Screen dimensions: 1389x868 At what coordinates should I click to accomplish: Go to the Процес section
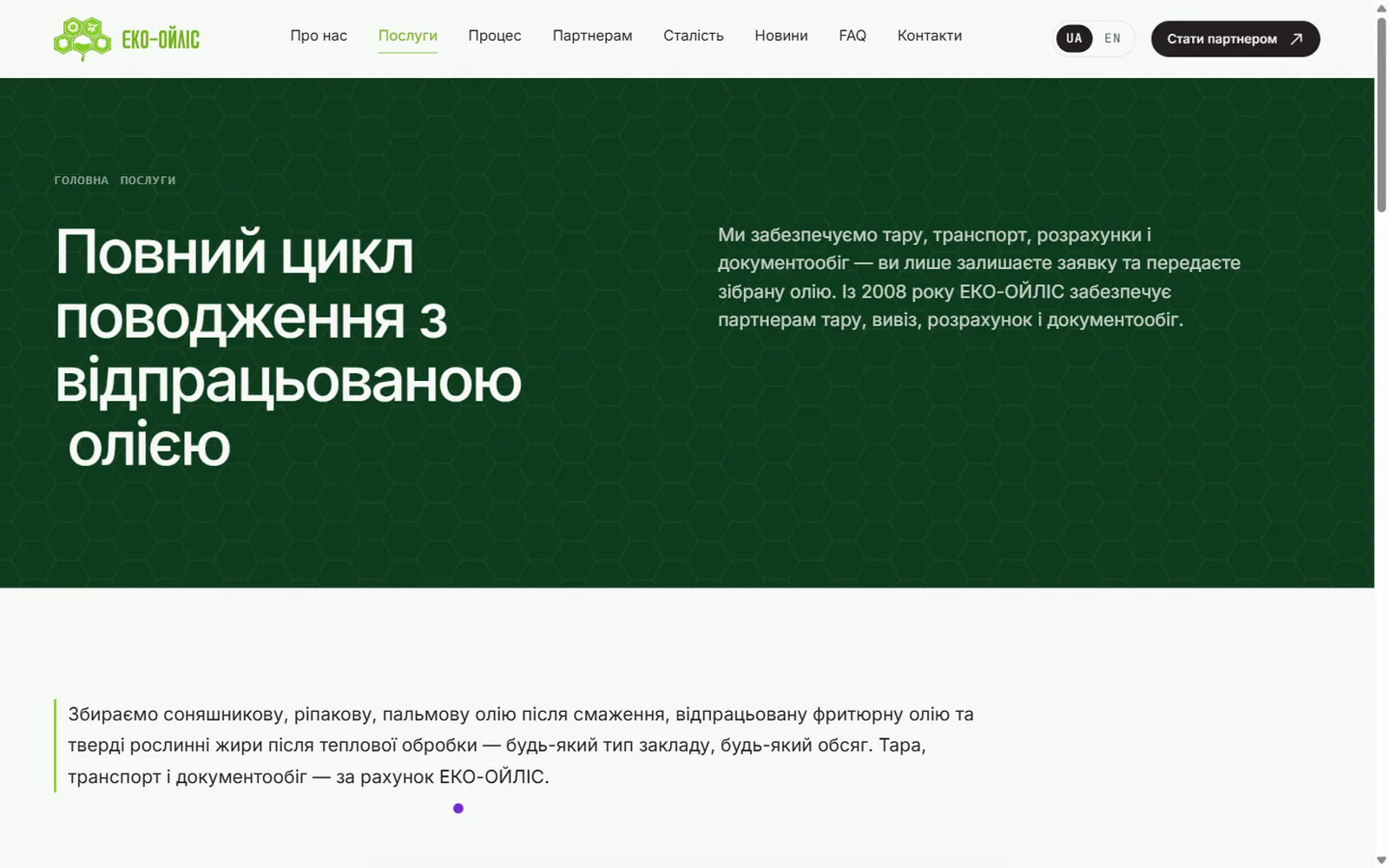pyautogui.click(x=495, y=36)
